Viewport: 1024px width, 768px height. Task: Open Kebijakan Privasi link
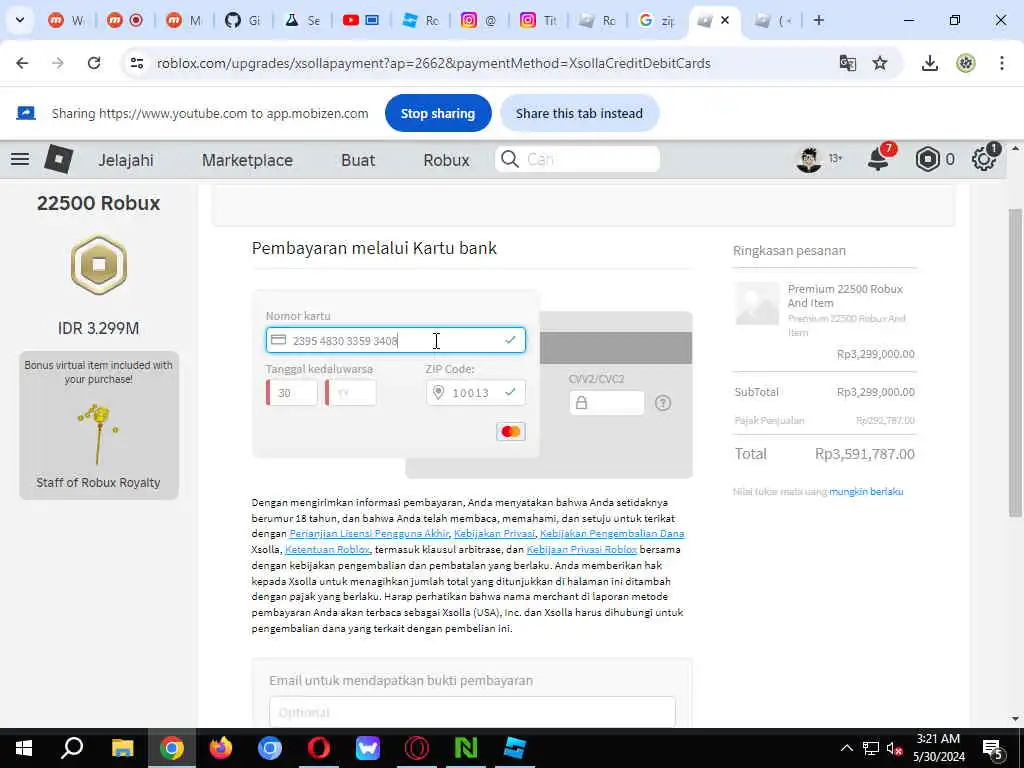point(494,534)
